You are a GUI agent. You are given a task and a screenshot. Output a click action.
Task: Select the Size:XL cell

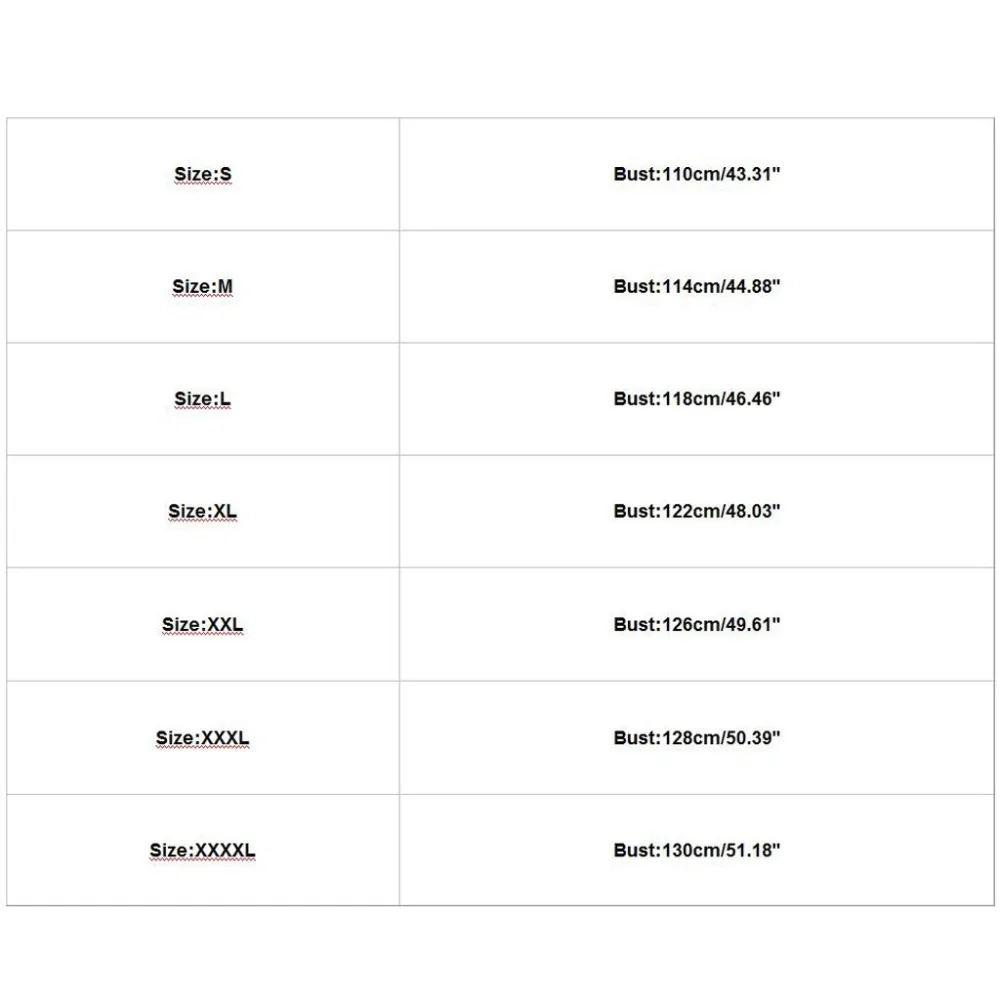(x=203, y=511)
